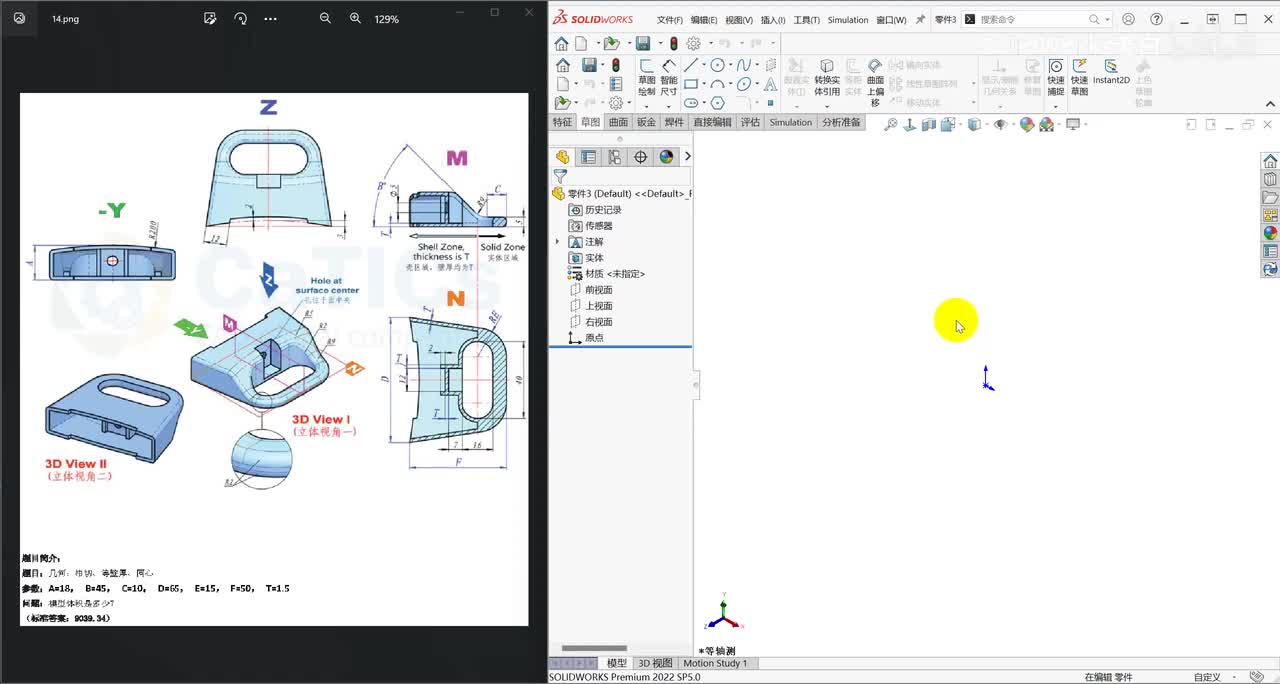The image size is (1280, 684).
Task: Select the Straight Slot sketch tool
Action: tap(691, 103)
